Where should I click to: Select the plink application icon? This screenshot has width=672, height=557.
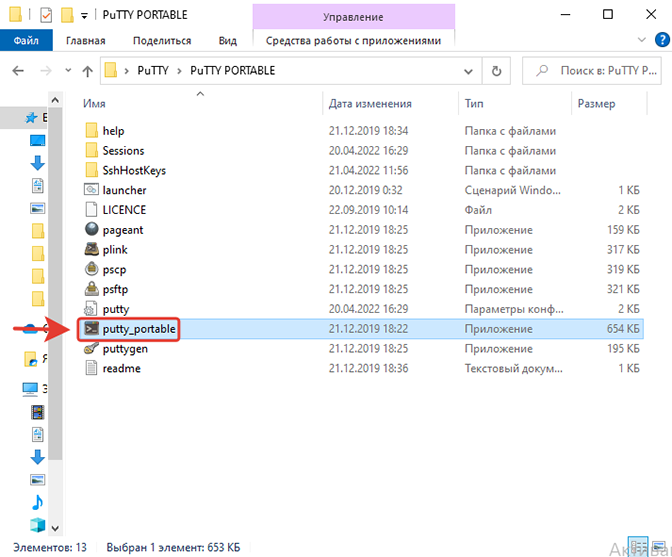(91, 250)
